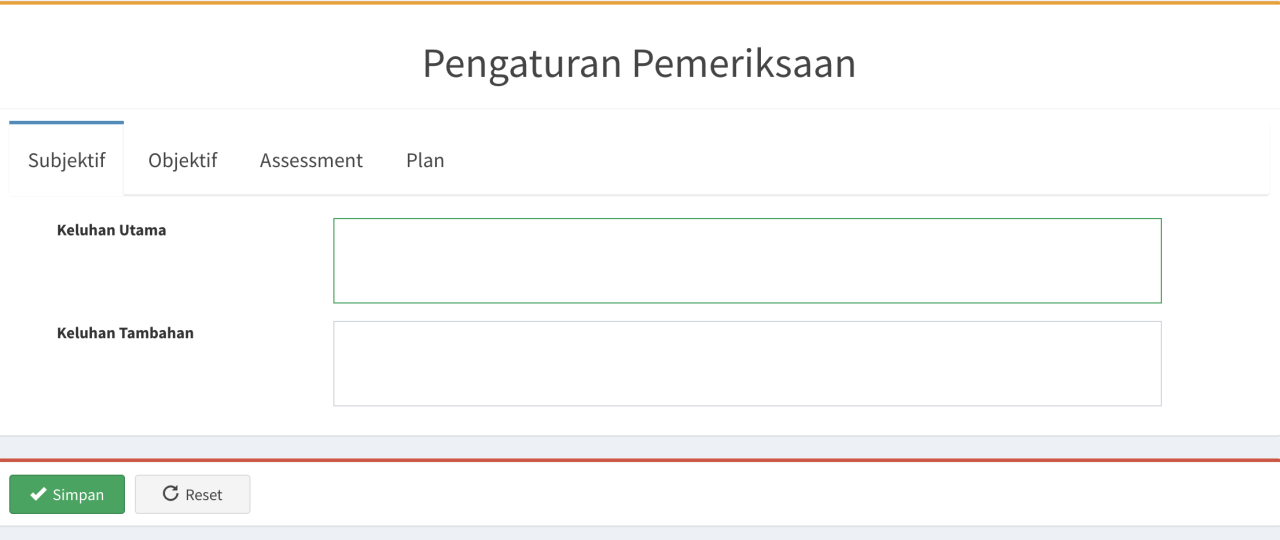Click the checkmark icon on Simpan
This screenshot has width=1280, height=540.
click(x=38, y=494)
